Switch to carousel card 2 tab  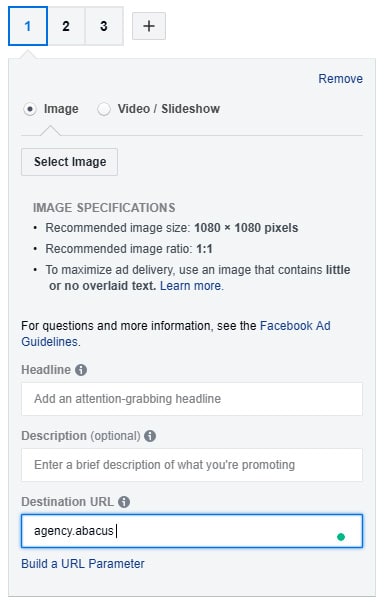tap(66, 26)
